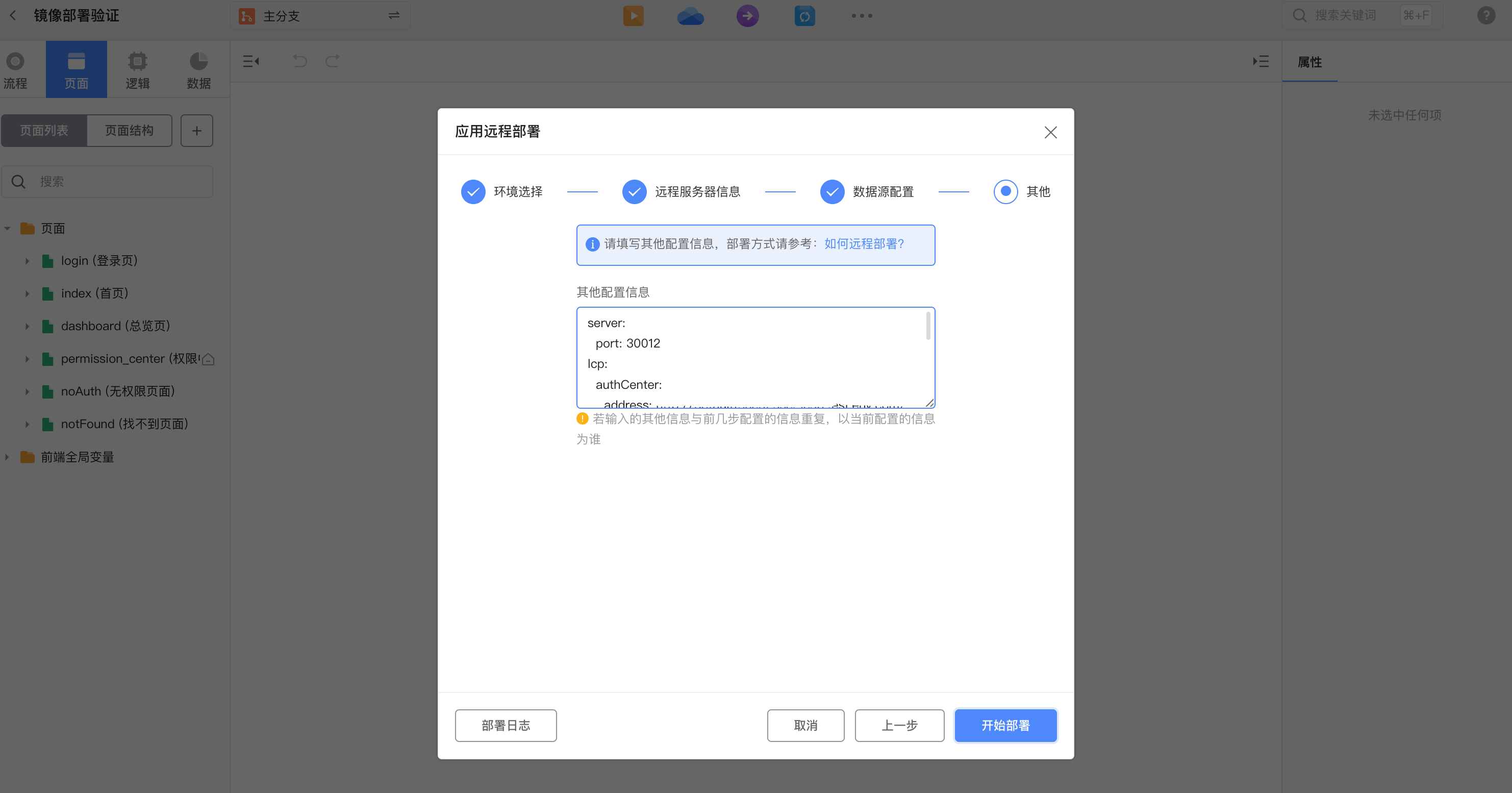Open the 数据 tab

(x=199, y=69)
